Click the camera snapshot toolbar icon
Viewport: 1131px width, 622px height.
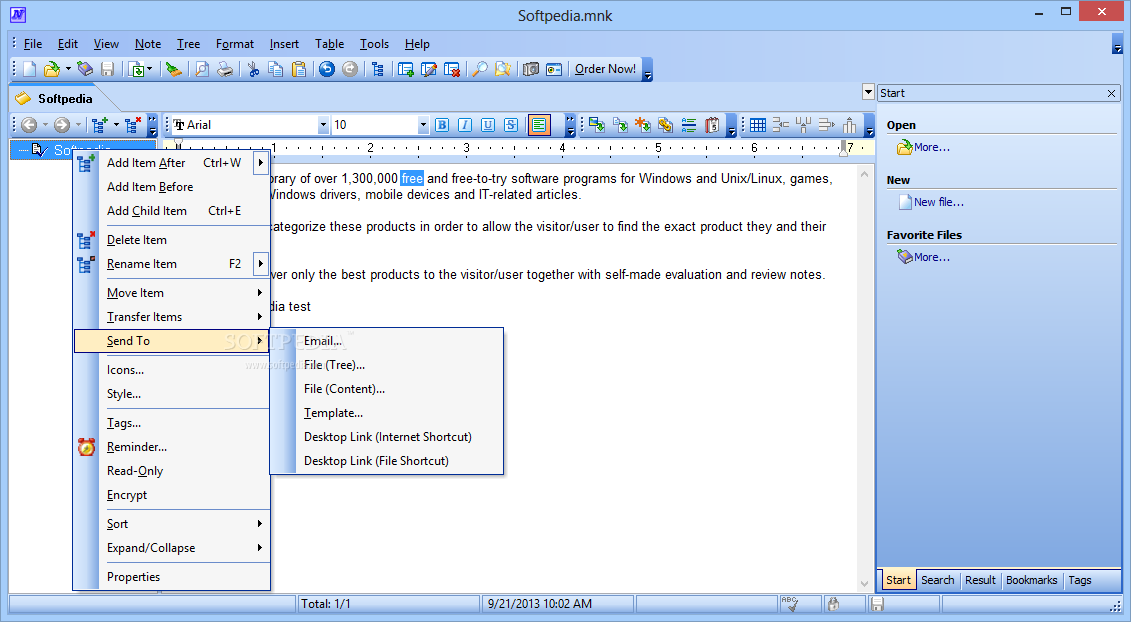click(x=532, y=69)
